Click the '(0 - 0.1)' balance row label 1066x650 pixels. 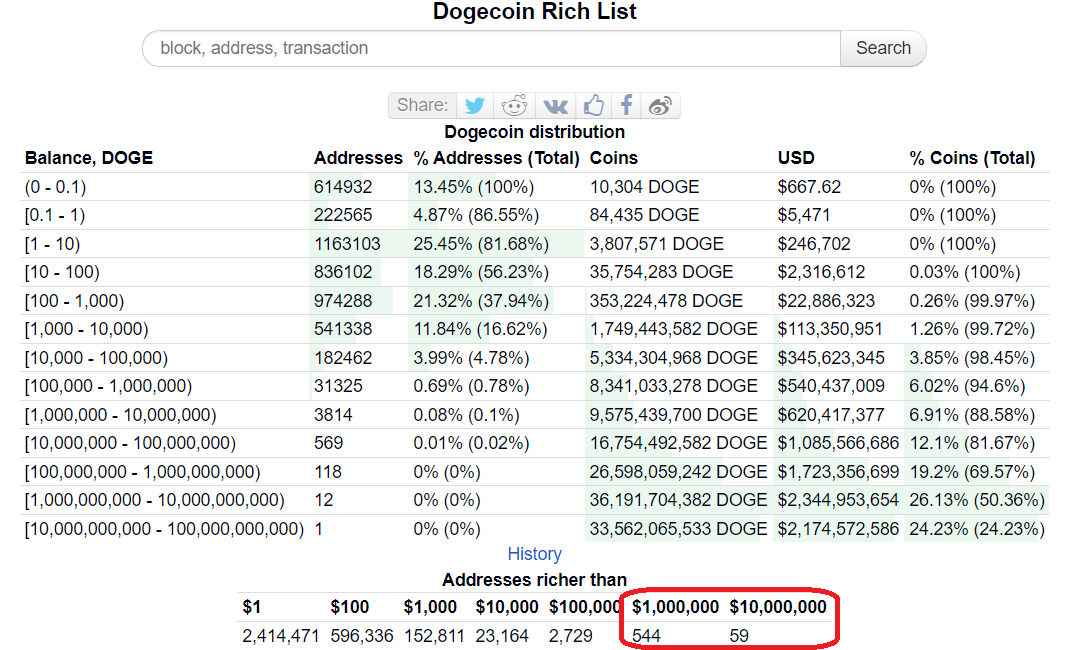56,186
